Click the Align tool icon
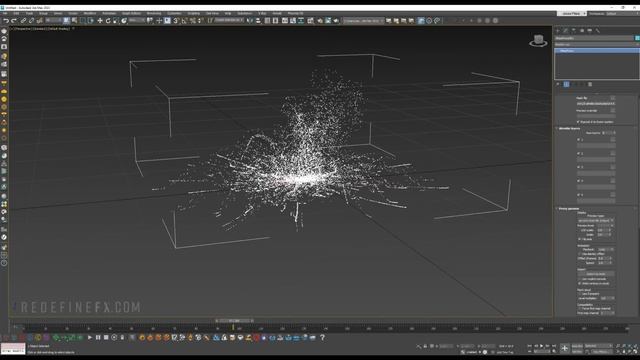The image size is (640, 360). [258, 20]
